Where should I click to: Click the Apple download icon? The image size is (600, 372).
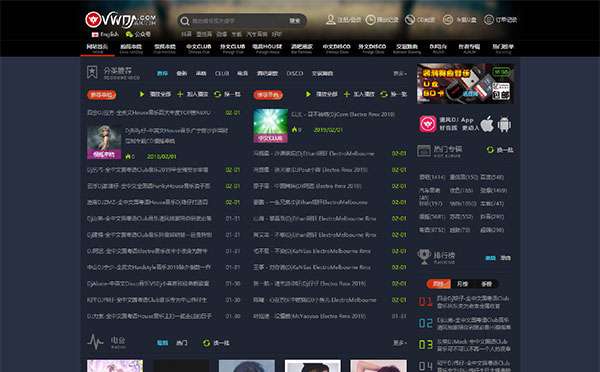[487, 124]
